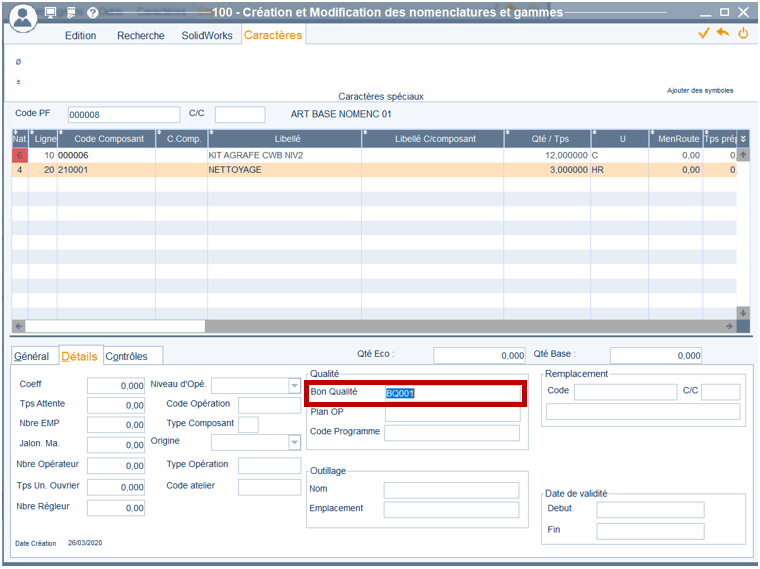The width and height of the screenshot is (760, 569).
Task: Click the Tps Attente field
Action: coord(116,405)
